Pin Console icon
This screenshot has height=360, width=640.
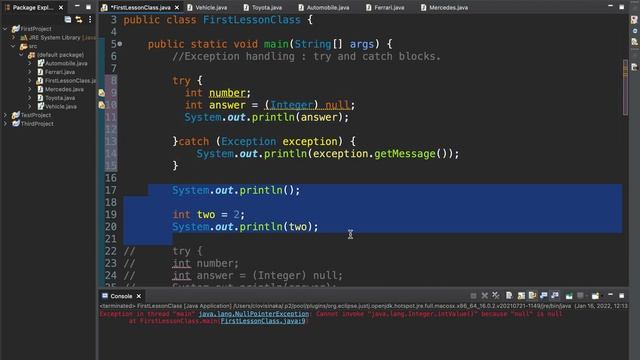click(x=569, y=296)
